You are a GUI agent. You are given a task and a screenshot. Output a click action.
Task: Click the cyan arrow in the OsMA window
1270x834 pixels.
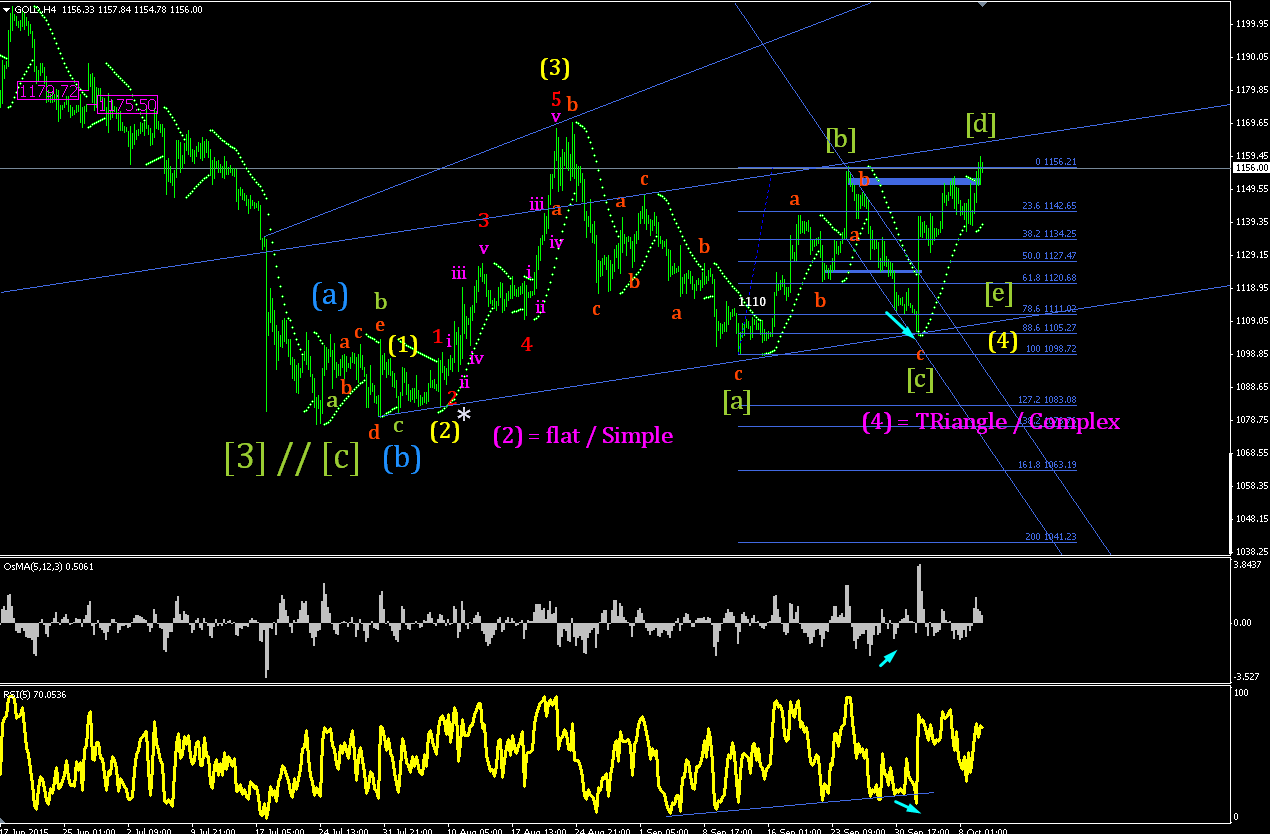click(887, 658)
